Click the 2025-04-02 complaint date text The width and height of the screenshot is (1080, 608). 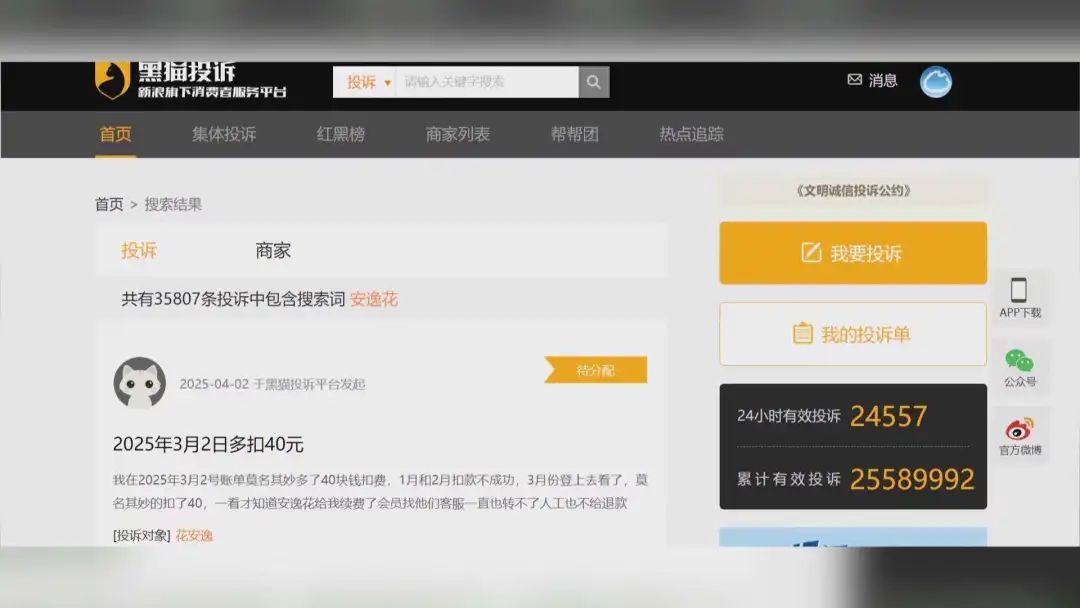click(214, 384)
